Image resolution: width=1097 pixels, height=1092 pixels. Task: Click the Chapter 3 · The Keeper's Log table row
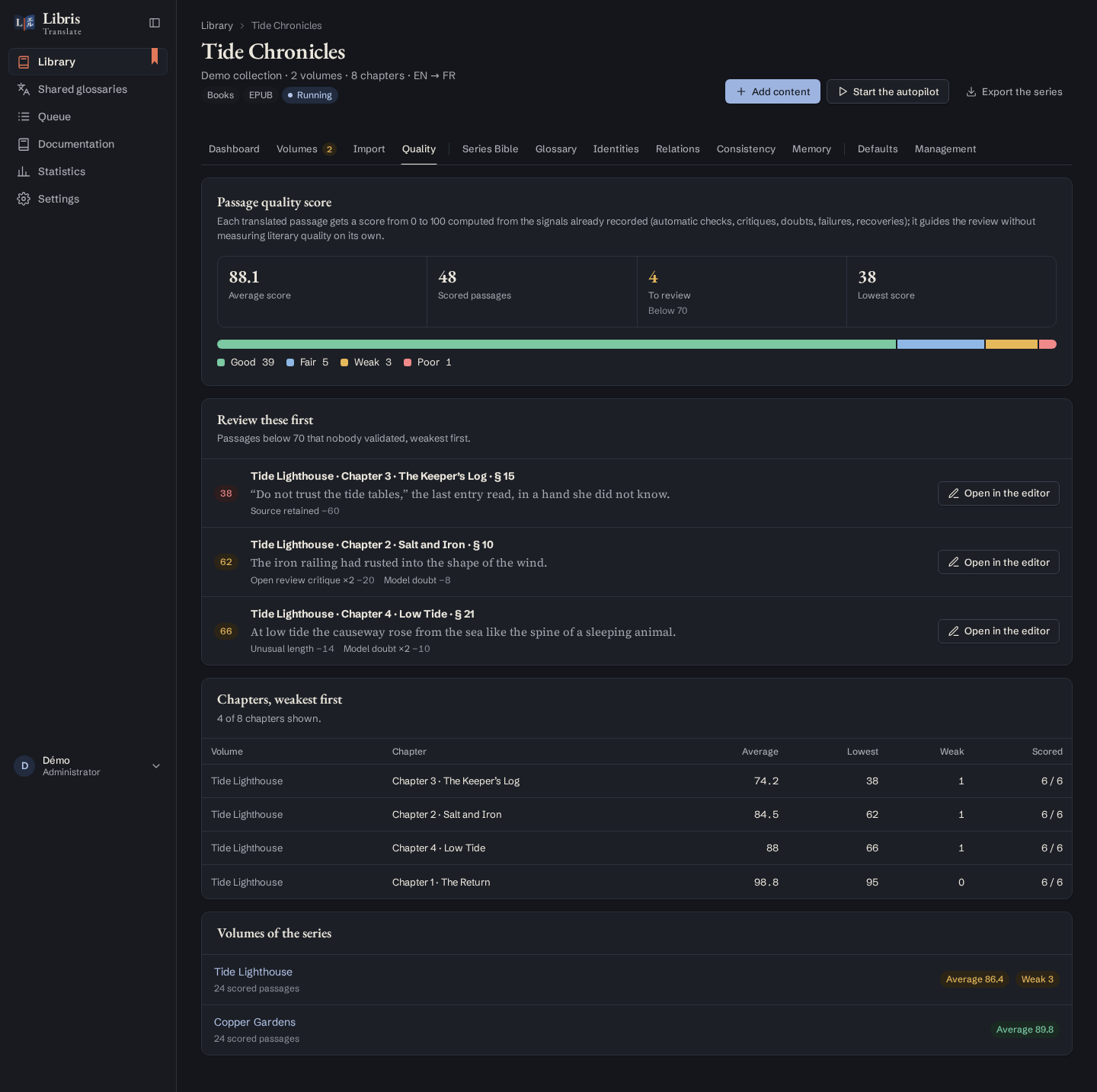pyautogui.click(x=637, y=781)
